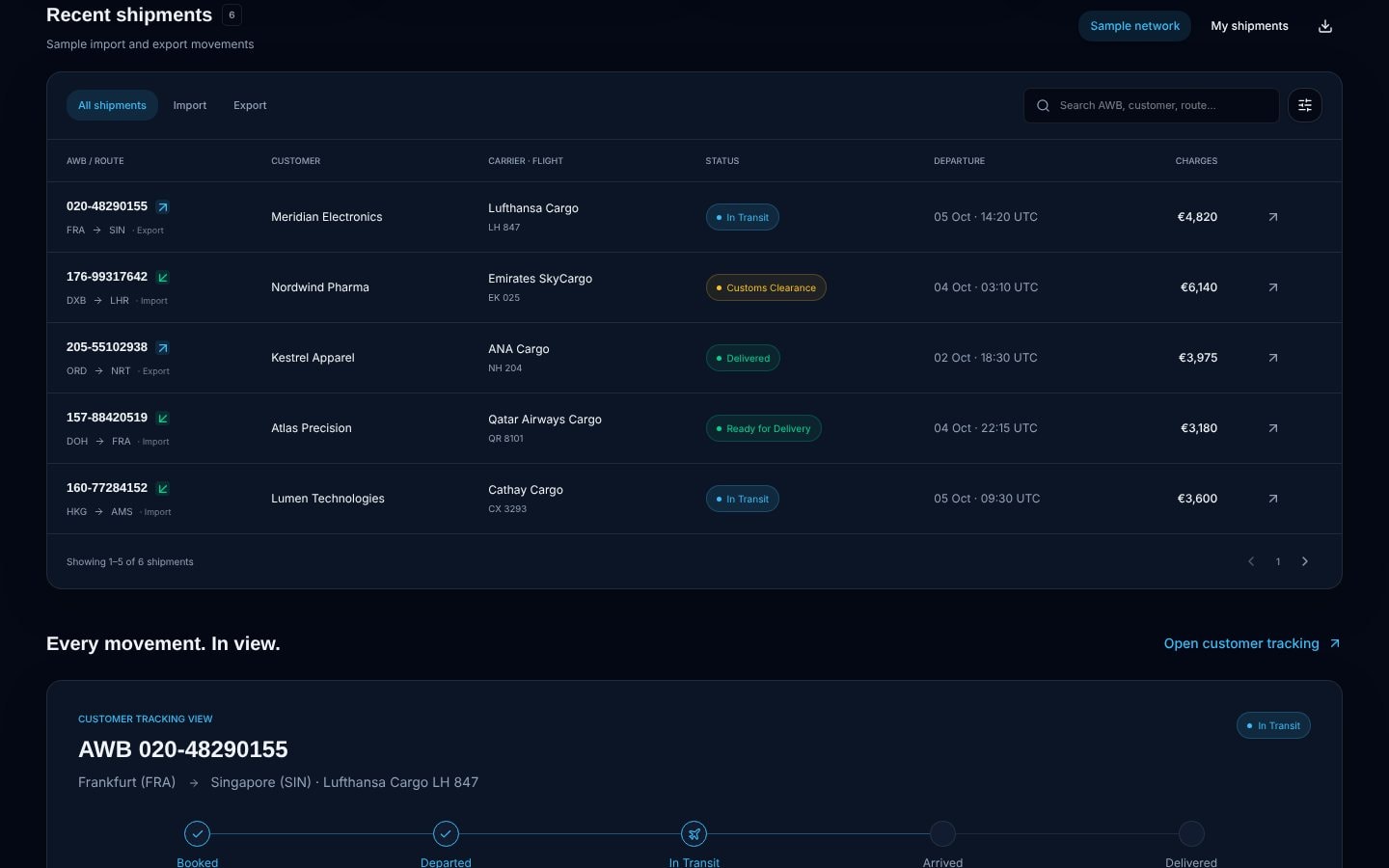
Task: Click customer name Atlas Precision
Action: [x=312, y=428]
